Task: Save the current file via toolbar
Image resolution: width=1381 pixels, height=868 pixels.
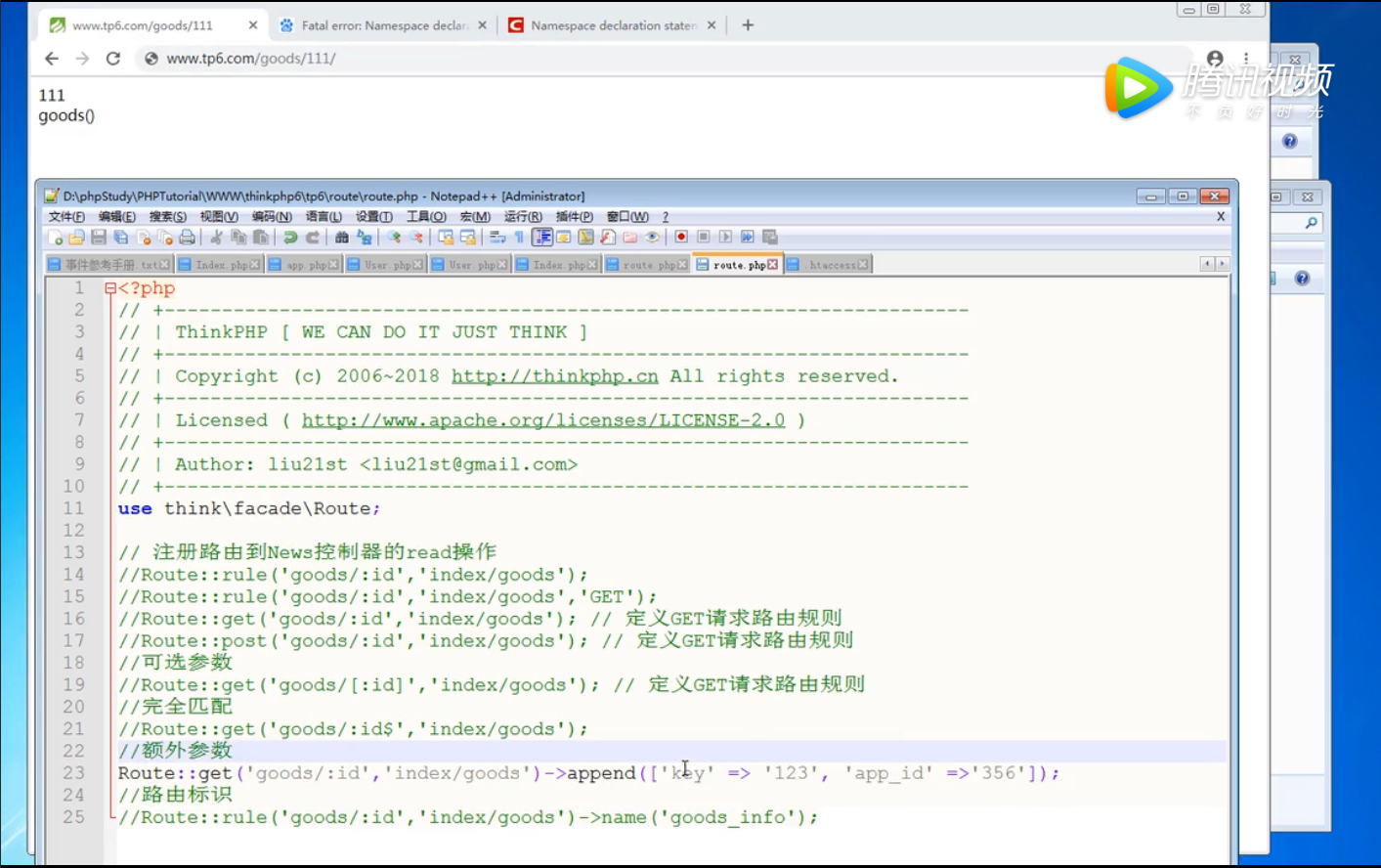Action: coord(99,238)
